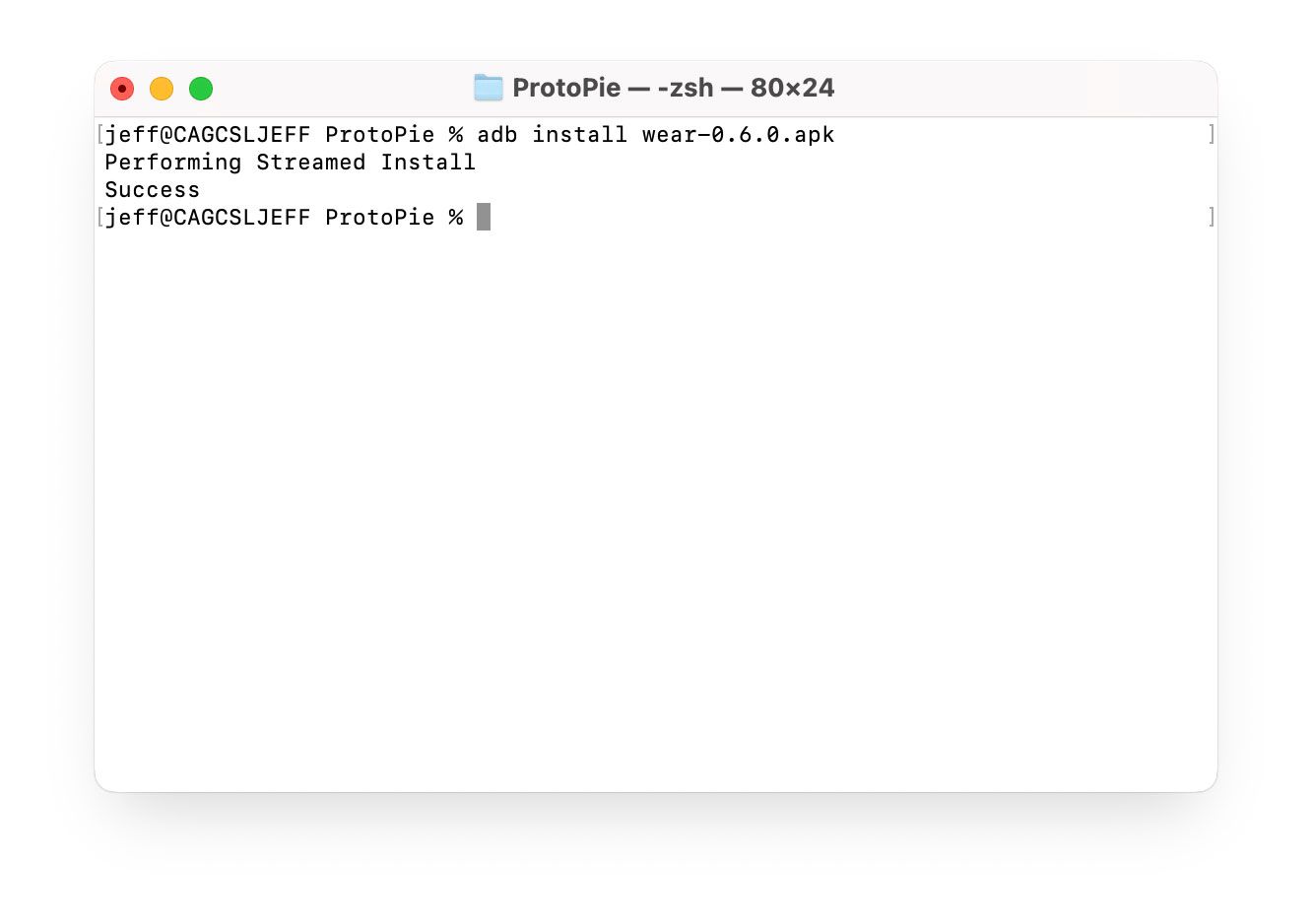Maximize the Terminal with green button
The height and width of the screenshot is (924, 1312).
[201, 89]
